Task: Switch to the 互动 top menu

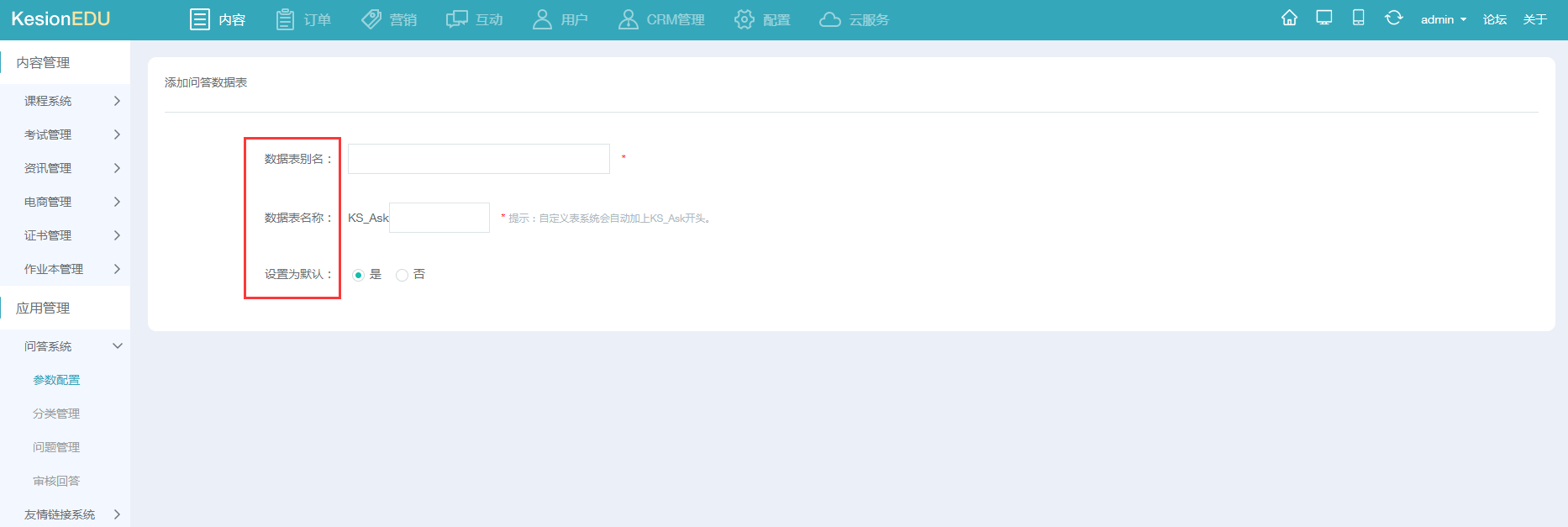Action: click(x=475, y=19)
